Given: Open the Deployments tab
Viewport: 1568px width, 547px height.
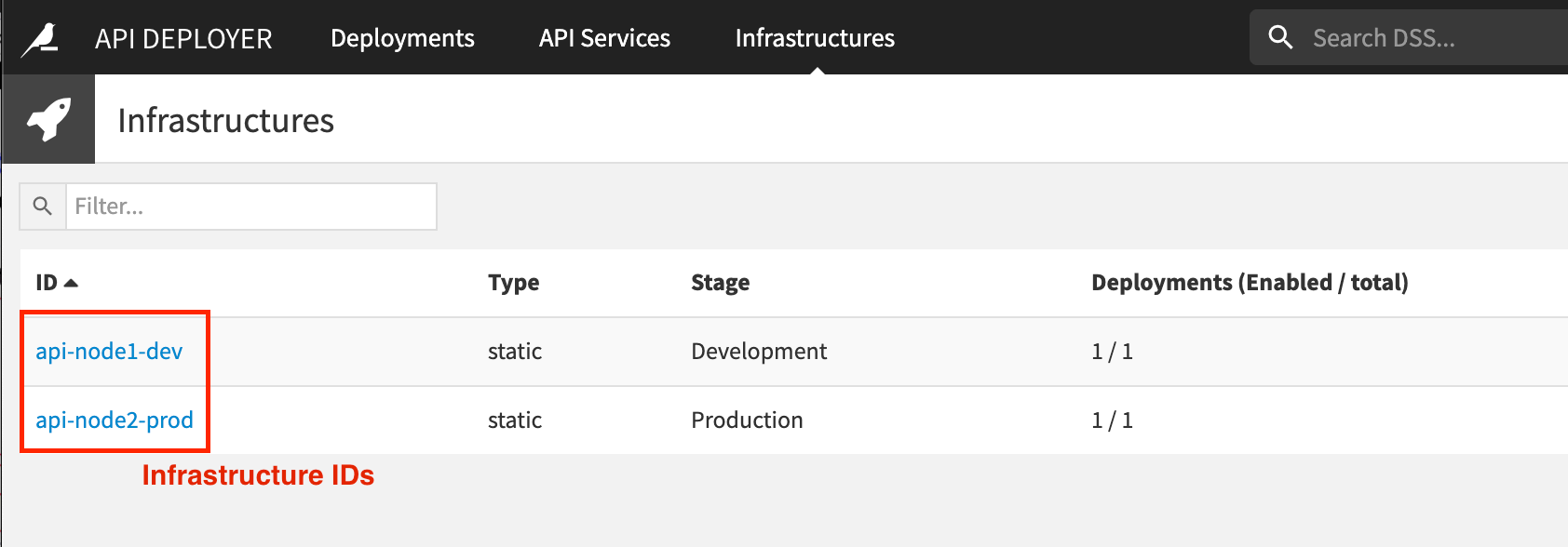Looking at the screenshot, I should tap(402, 39).
